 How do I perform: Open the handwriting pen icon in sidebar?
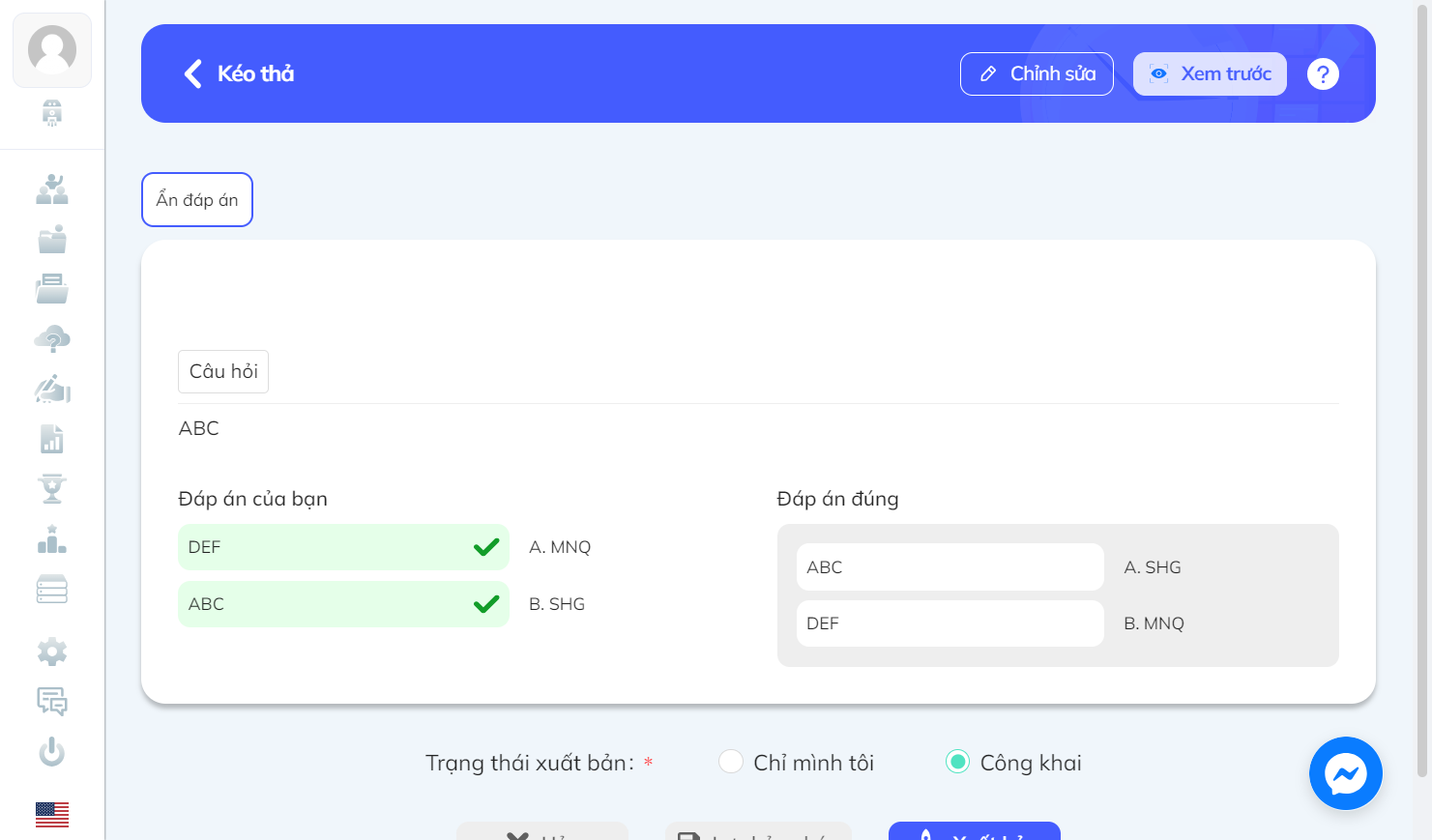coord(52,390)
